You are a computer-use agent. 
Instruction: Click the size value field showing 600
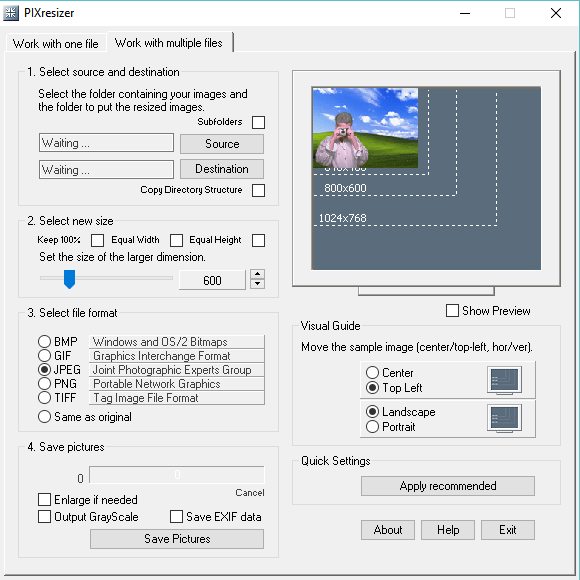point(212,280)
